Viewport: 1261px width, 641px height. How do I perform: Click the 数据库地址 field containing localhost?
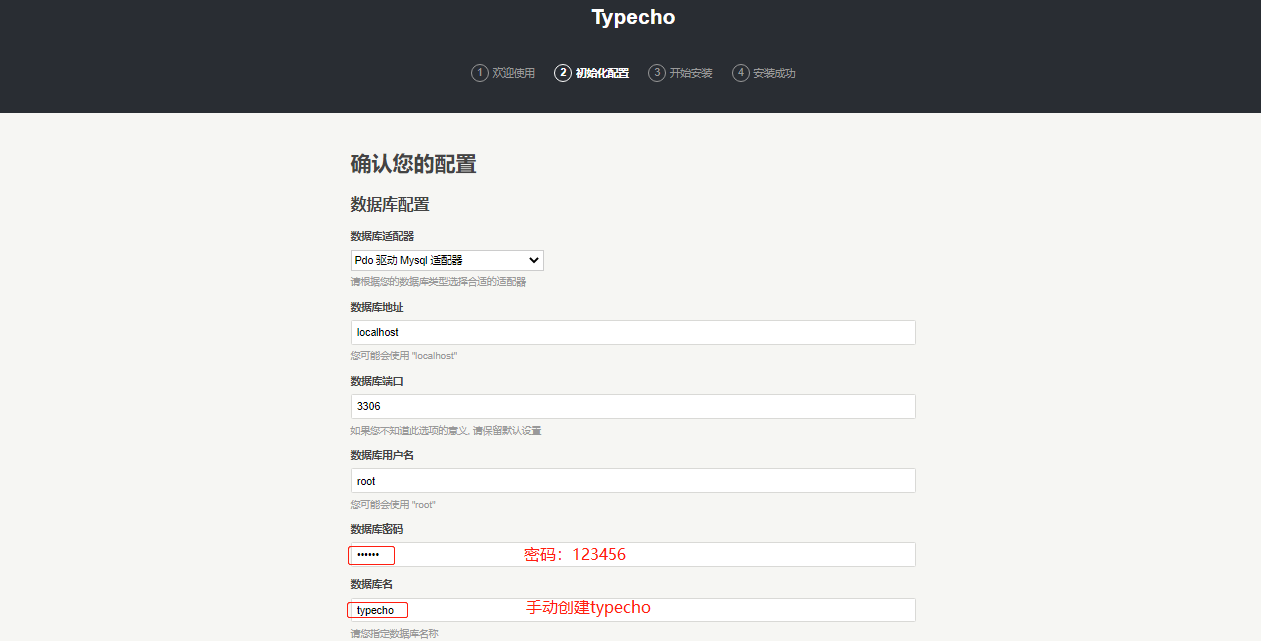(633, 332)
